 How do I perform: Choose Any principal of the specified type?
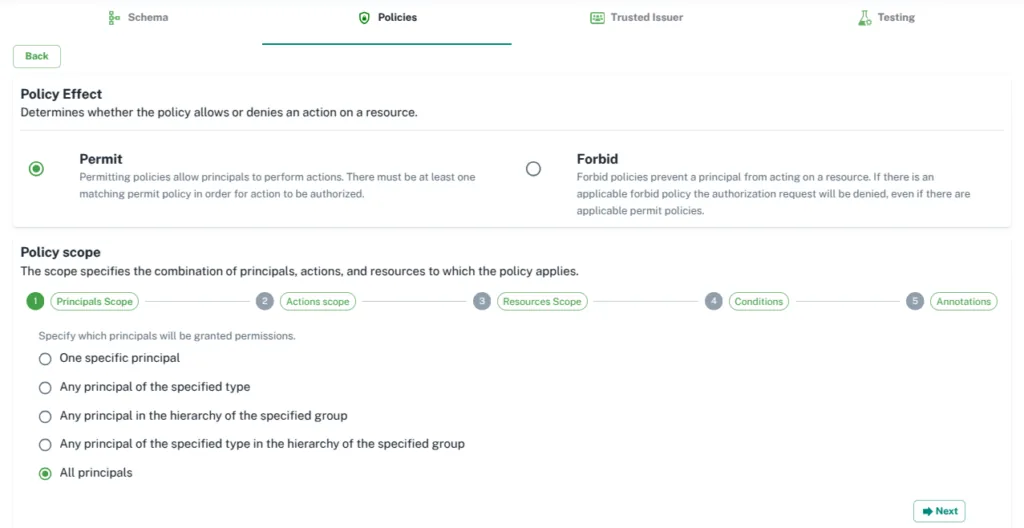tap(45, 388)
